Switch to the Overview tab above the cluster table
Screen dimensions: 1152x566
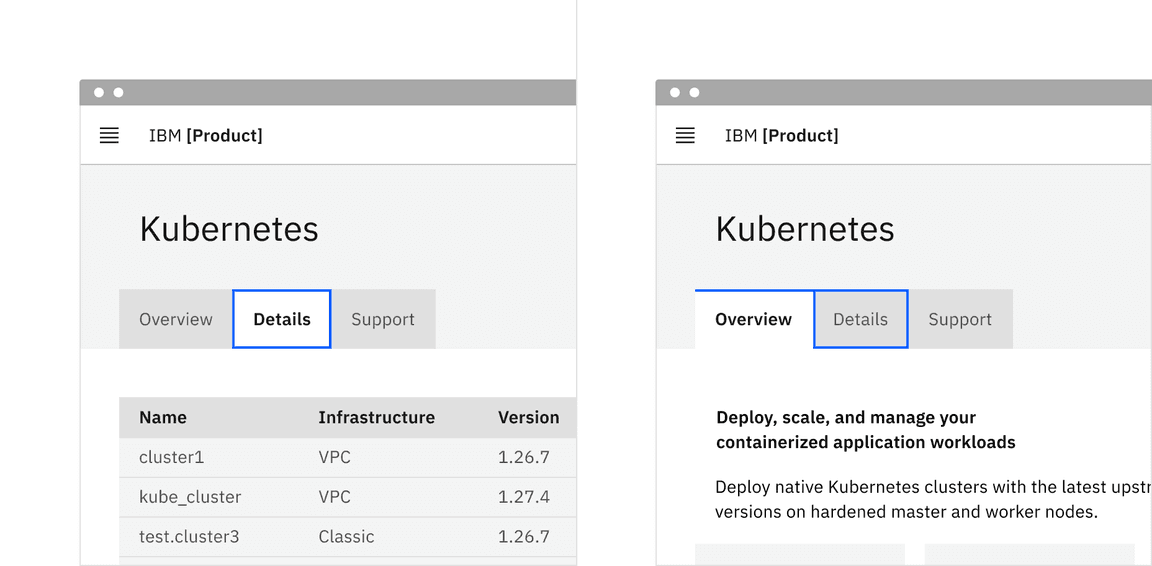pyautogui.click(x=176, y=320)
